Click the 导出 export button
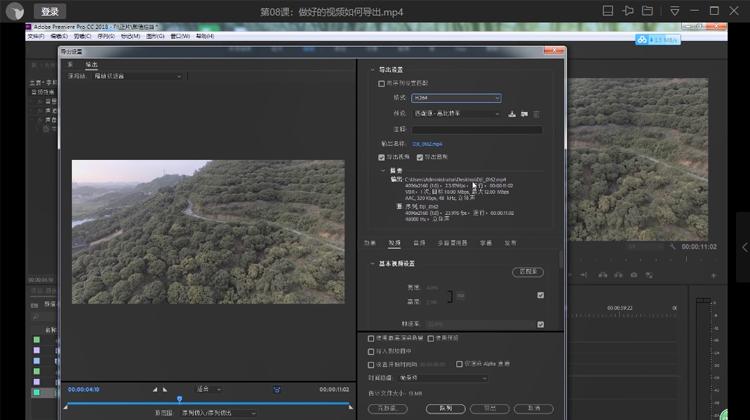Viewport: 750px width, 420px height. coord(490,409)
